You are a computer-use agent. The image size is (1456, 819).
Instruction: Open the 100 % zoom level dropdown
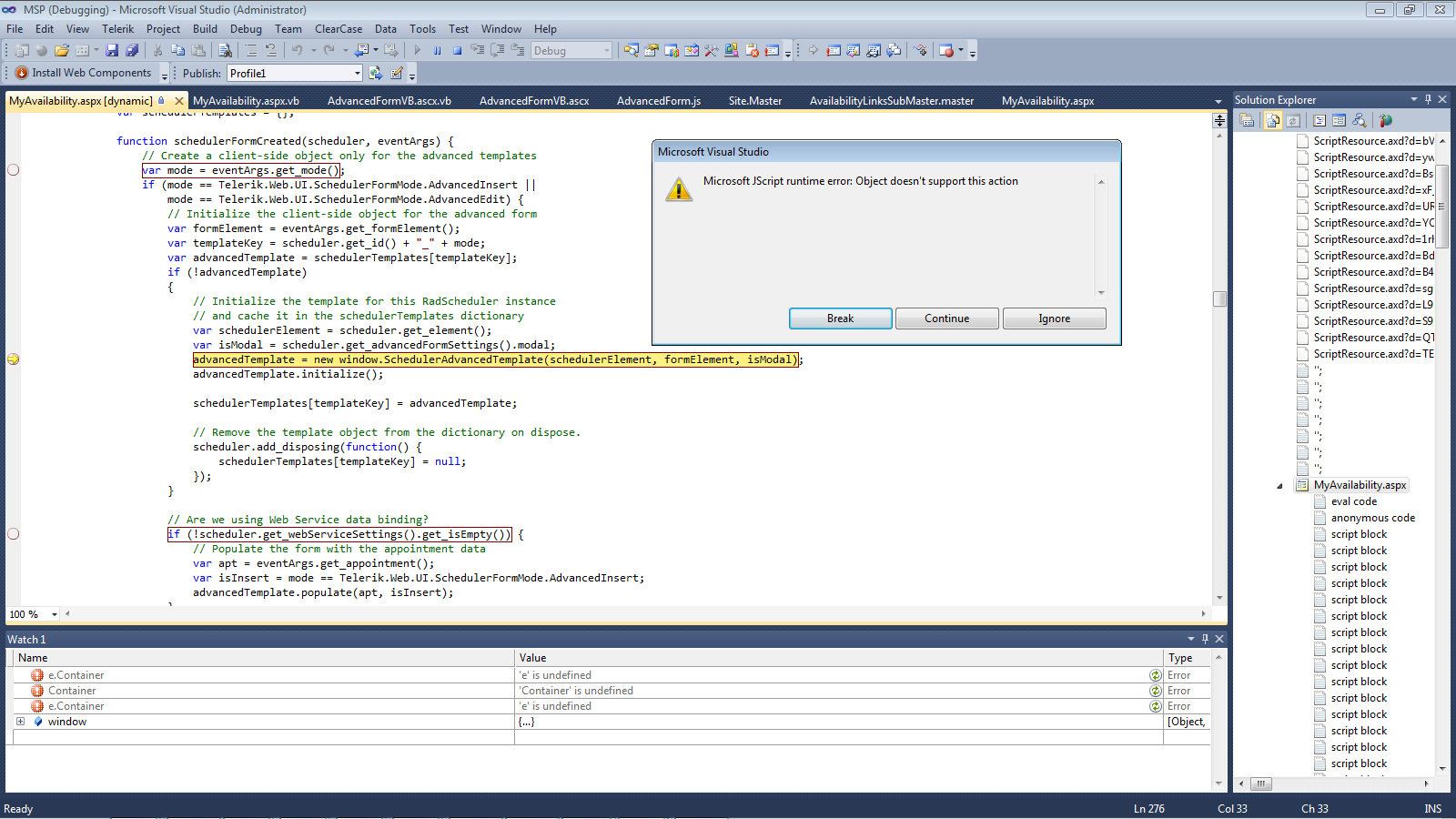[55, 614]
